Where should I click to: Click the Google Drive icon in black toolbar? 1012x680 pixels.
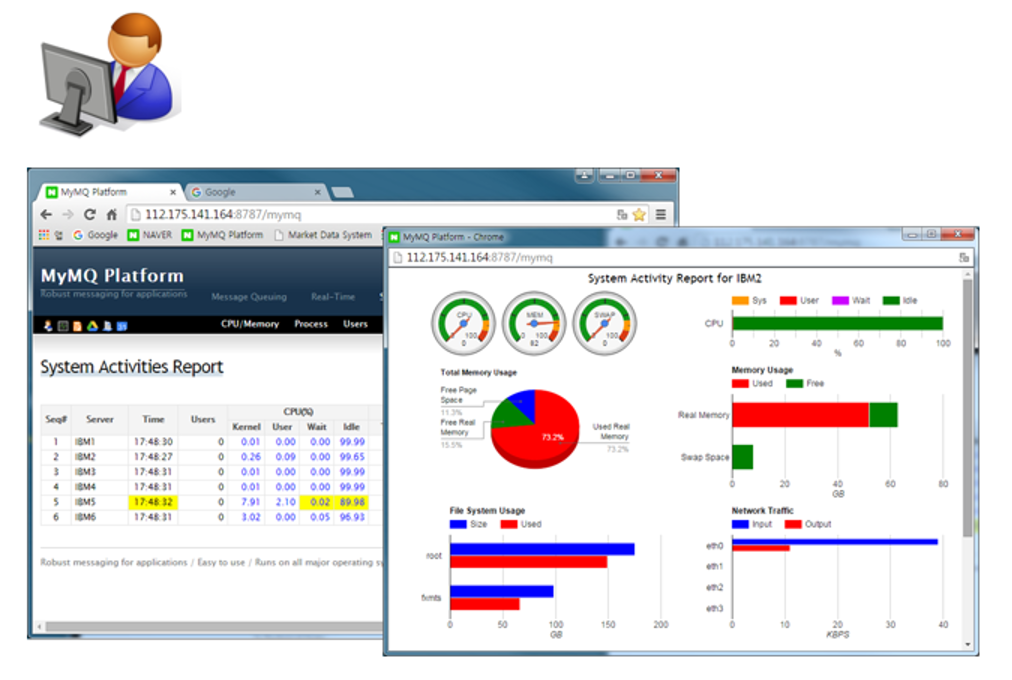(x=92, y=326)
